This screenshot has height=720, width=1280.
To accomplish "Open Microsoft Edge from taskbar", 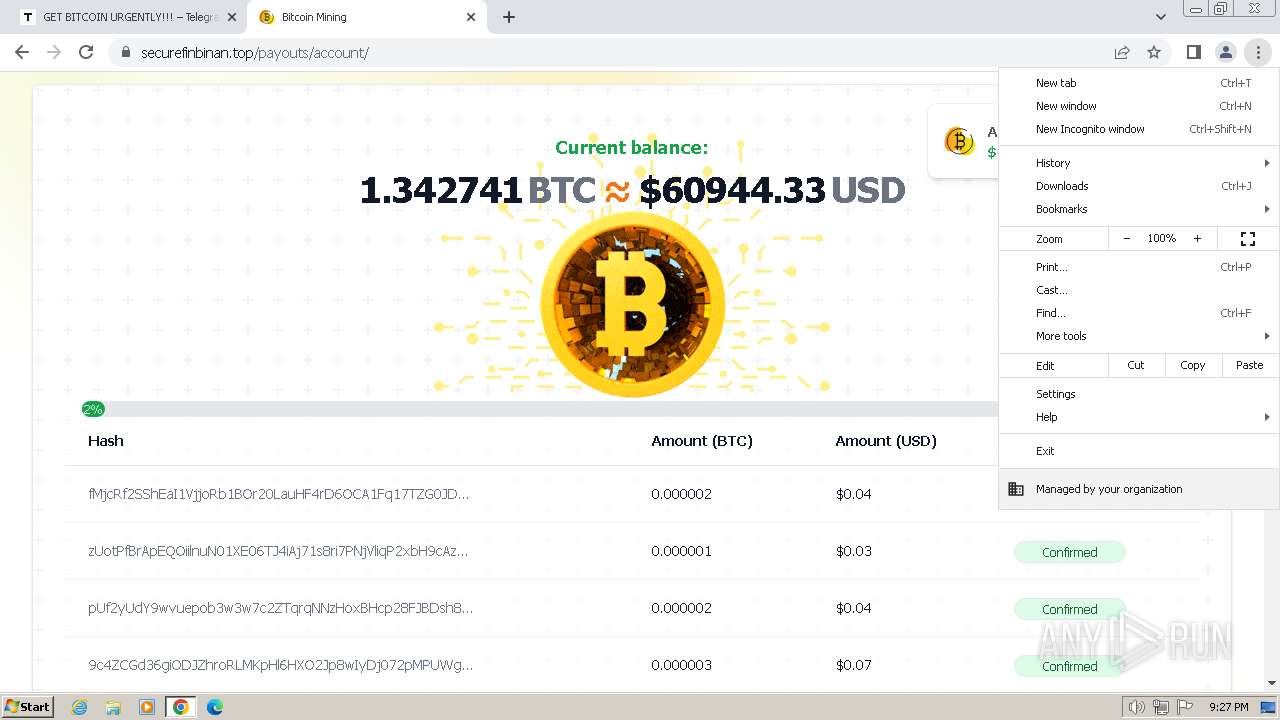I will pos(215,707).
